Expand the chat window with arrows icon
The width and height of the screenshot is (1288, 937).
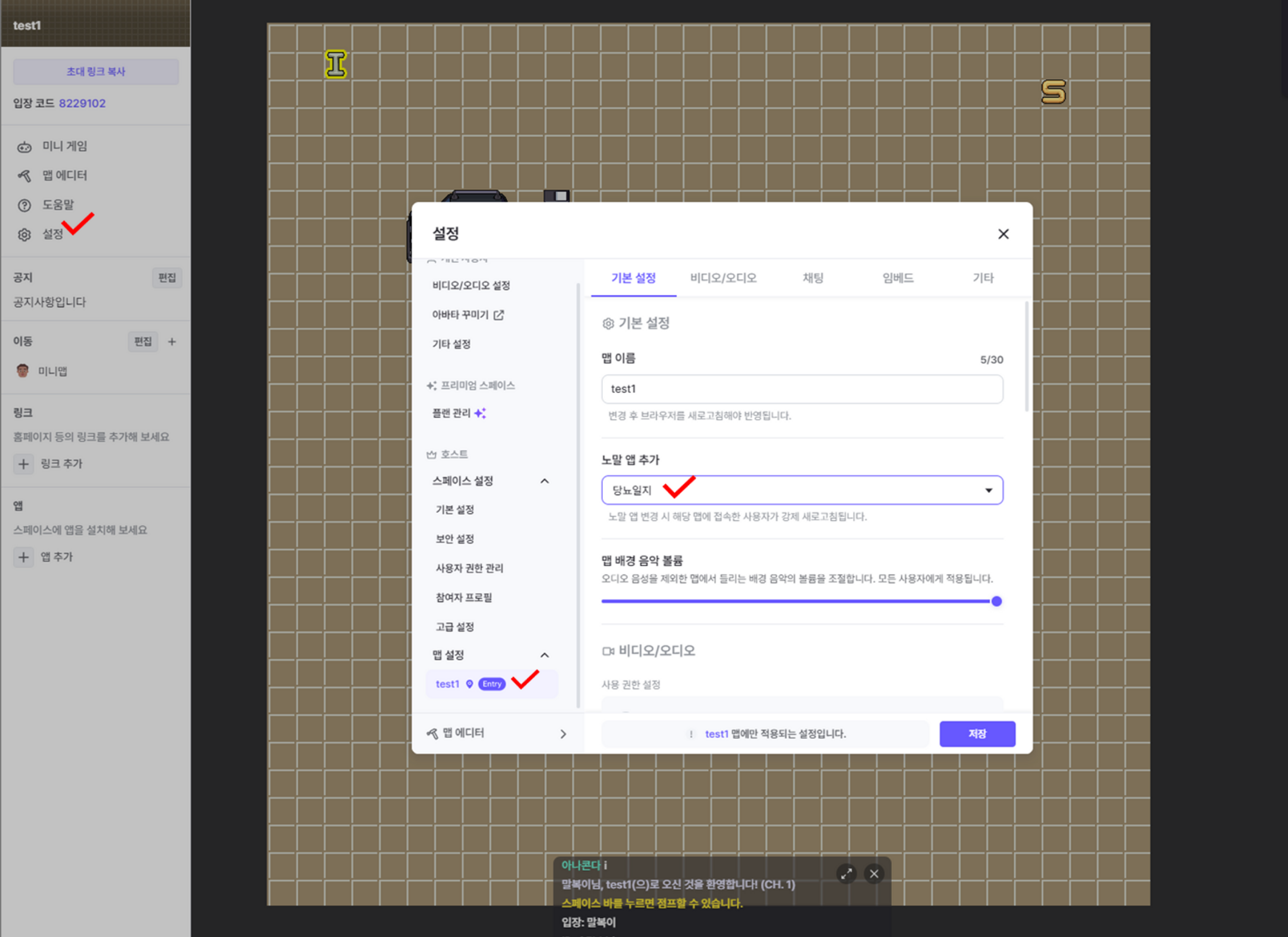click(x=846, y=874)
